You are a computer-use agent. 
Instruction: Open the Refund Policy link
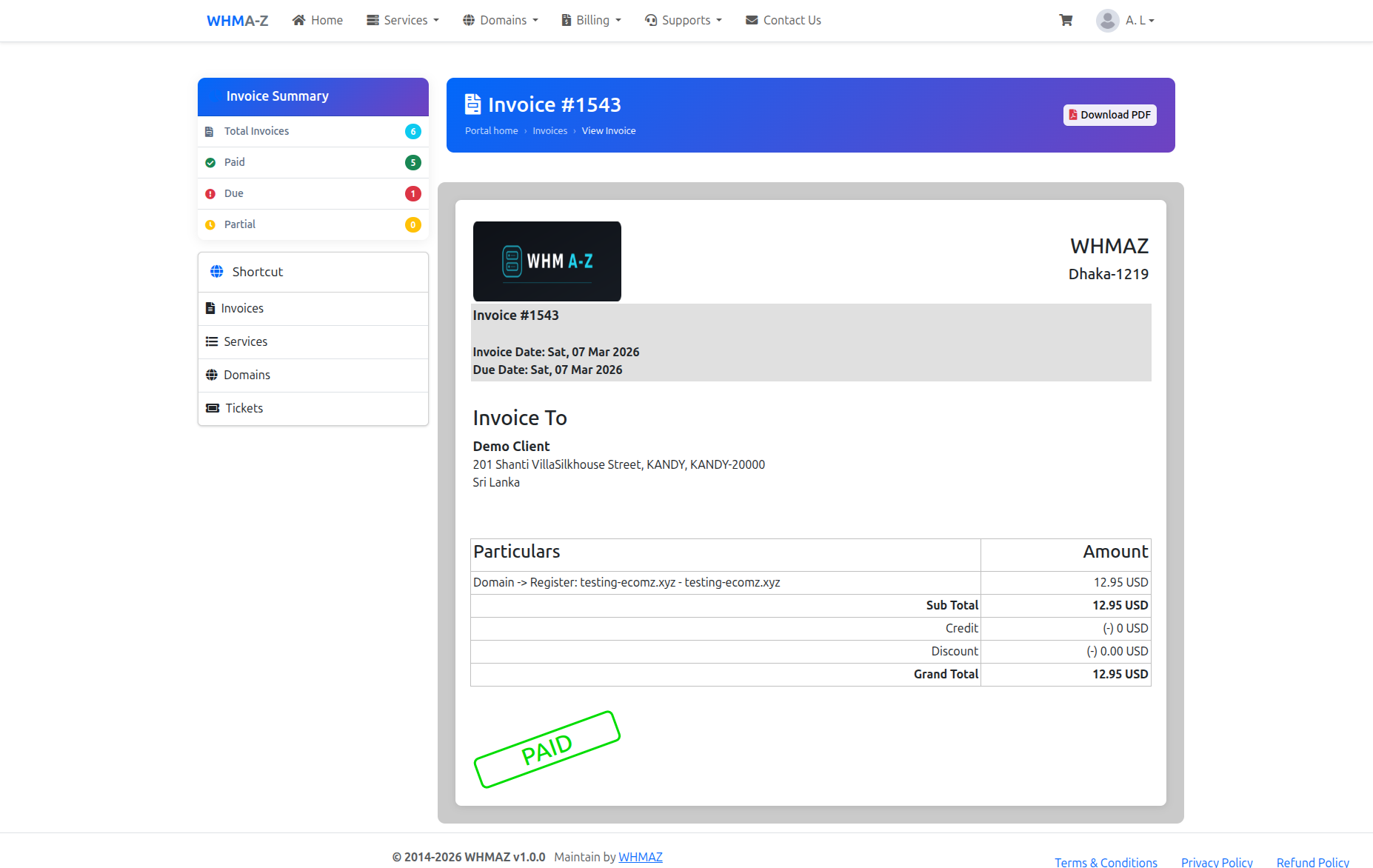coord(1312,861)
